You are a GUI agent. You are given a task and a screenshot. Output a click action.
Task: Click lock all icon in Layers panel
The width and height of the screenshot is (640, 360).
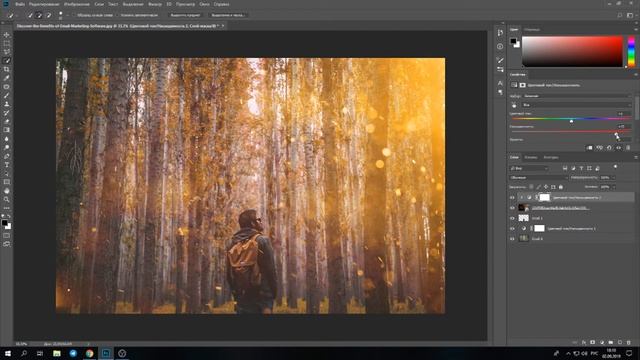click(x=561, y=187)
